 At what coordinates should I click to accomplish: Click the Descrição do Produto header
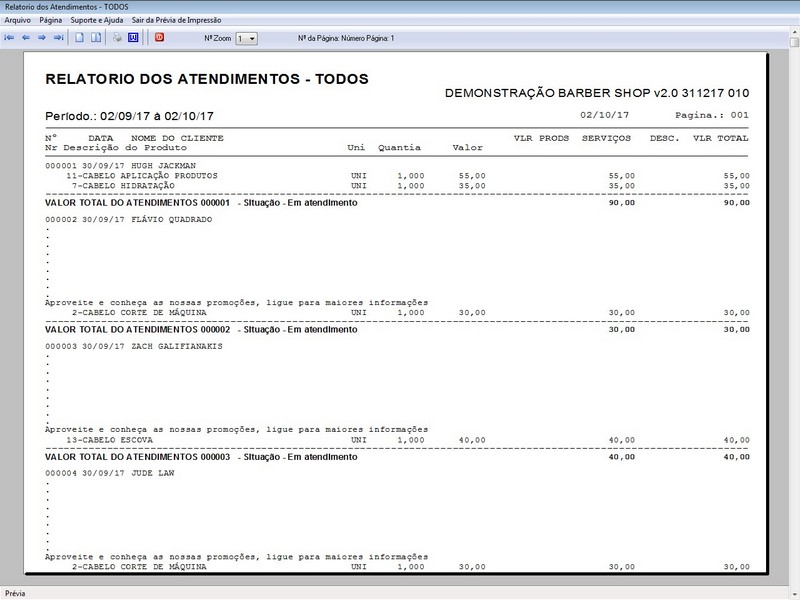pyautogui.click(x=125, y=147)
